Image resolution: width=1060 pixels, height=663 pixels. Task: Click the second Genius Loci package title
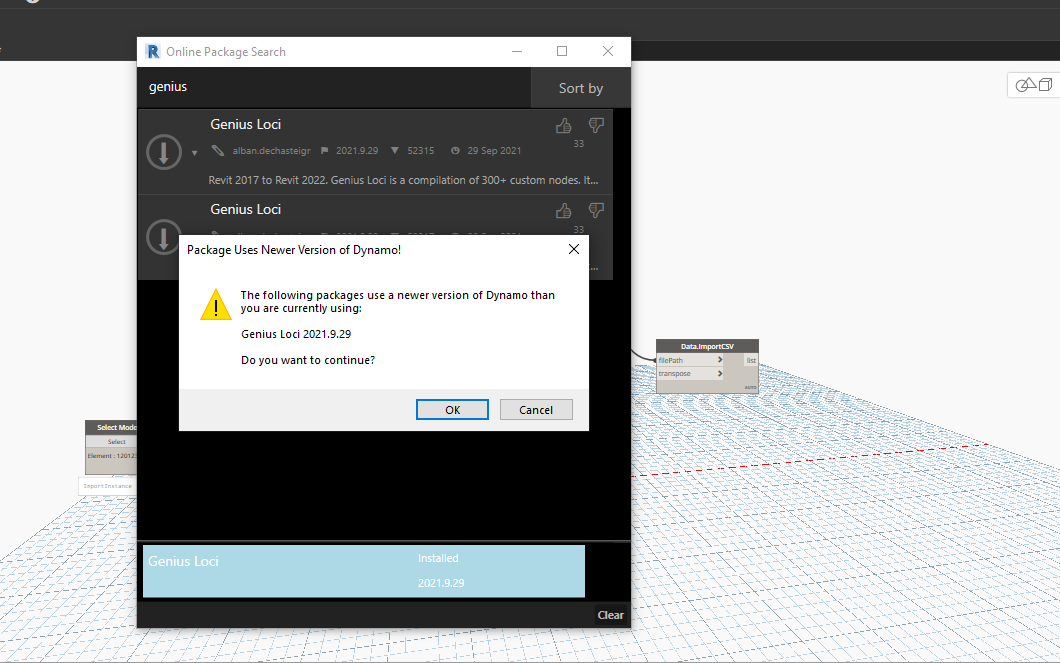point(245,210)
